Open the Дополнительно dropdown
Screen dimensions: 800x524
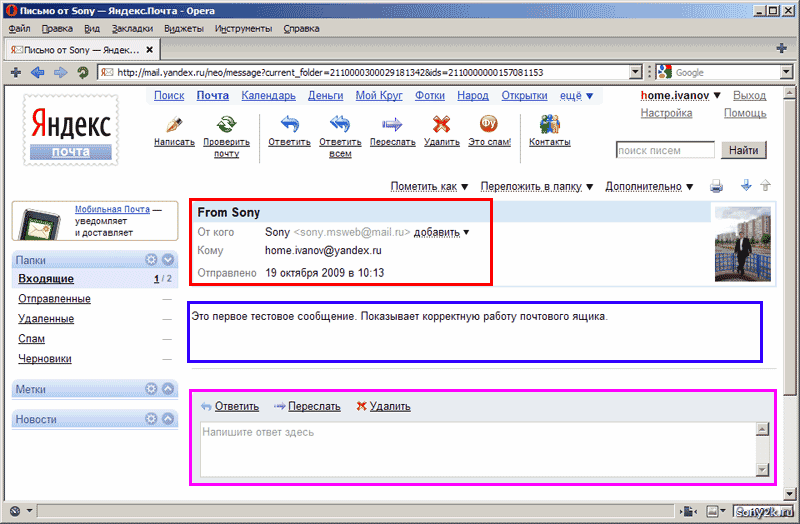649,186
